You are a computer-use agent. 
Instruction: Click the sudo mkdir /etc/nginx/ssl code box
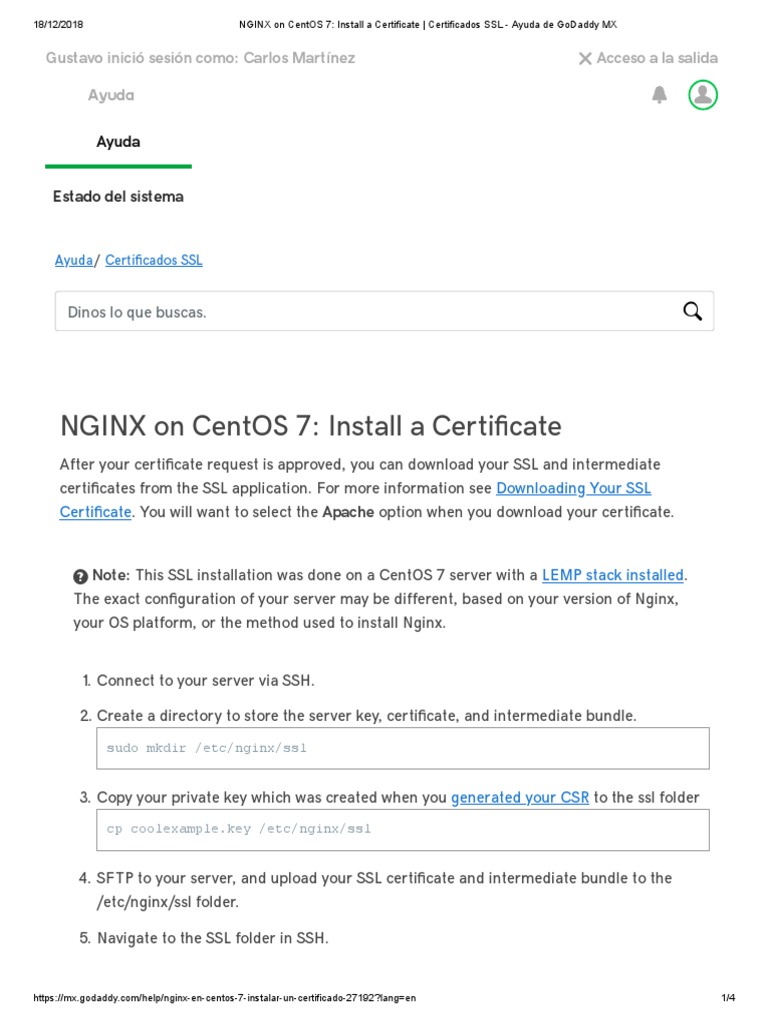[x=402, y=748]
